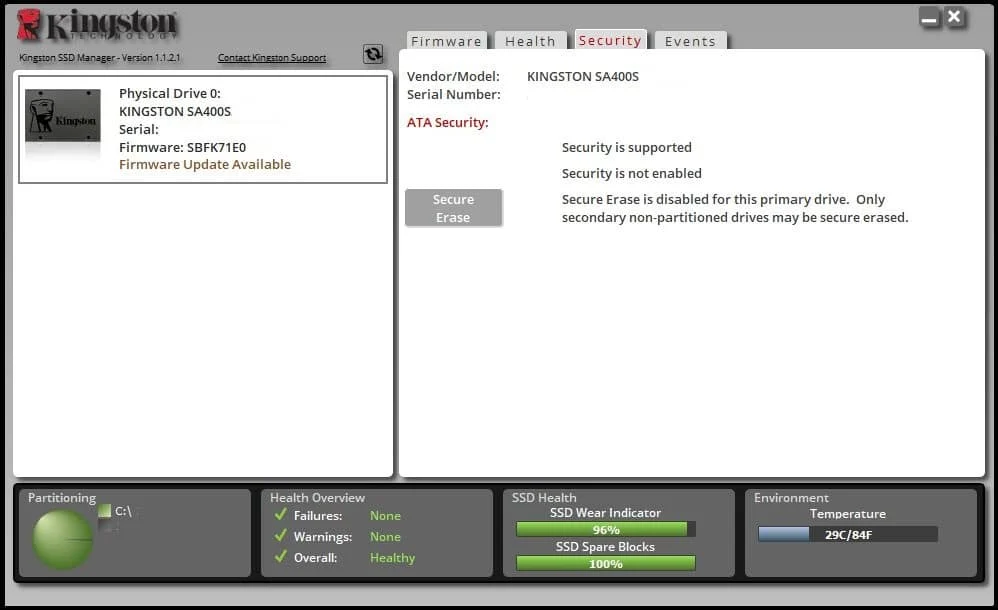998x610 pixels.
Task: Click the Firmware Update Available notice
Action: pos(205,164)
